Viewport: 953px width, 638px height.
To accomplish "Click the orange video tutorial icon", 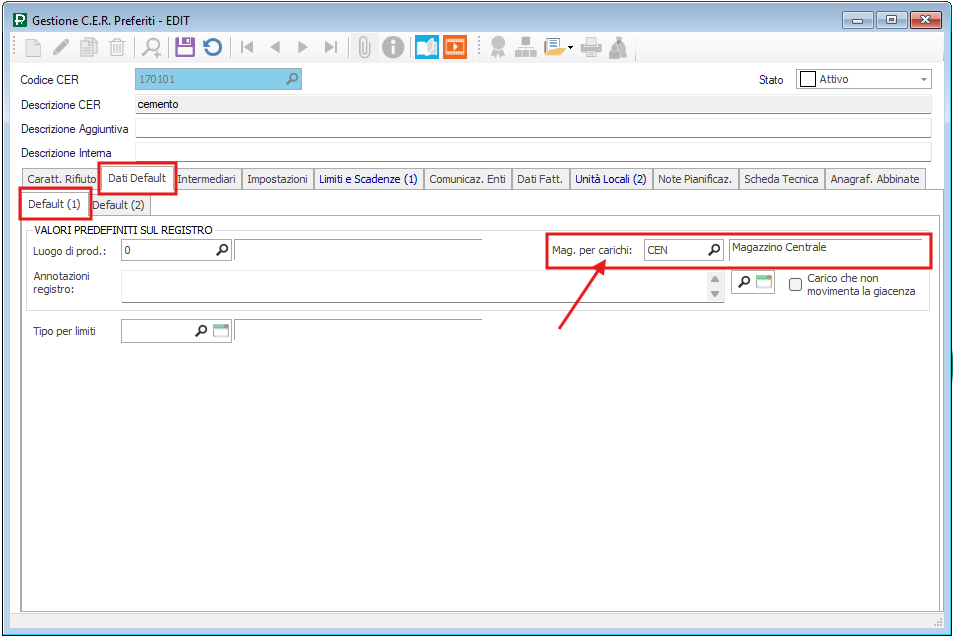I will (455, 47).
